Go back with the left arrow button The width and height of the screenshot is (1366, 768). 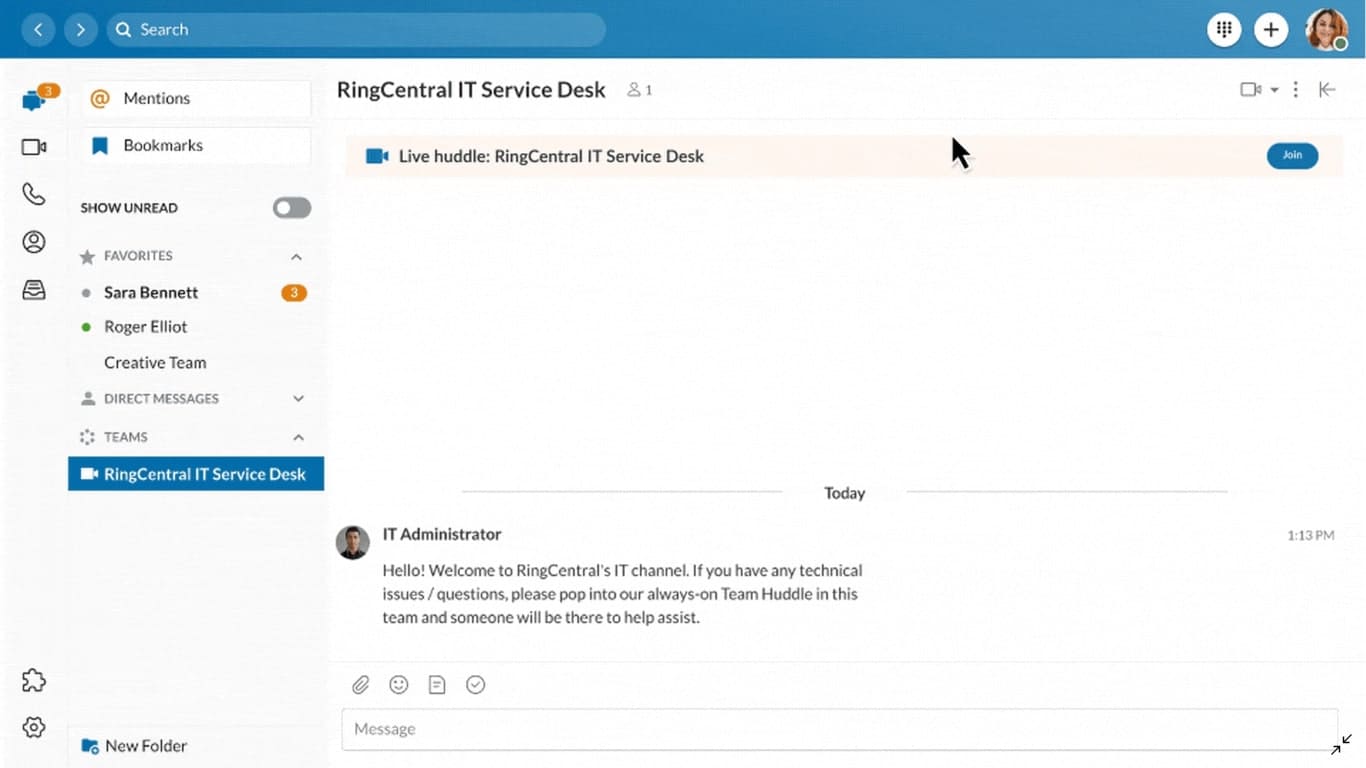pos(38,29)
